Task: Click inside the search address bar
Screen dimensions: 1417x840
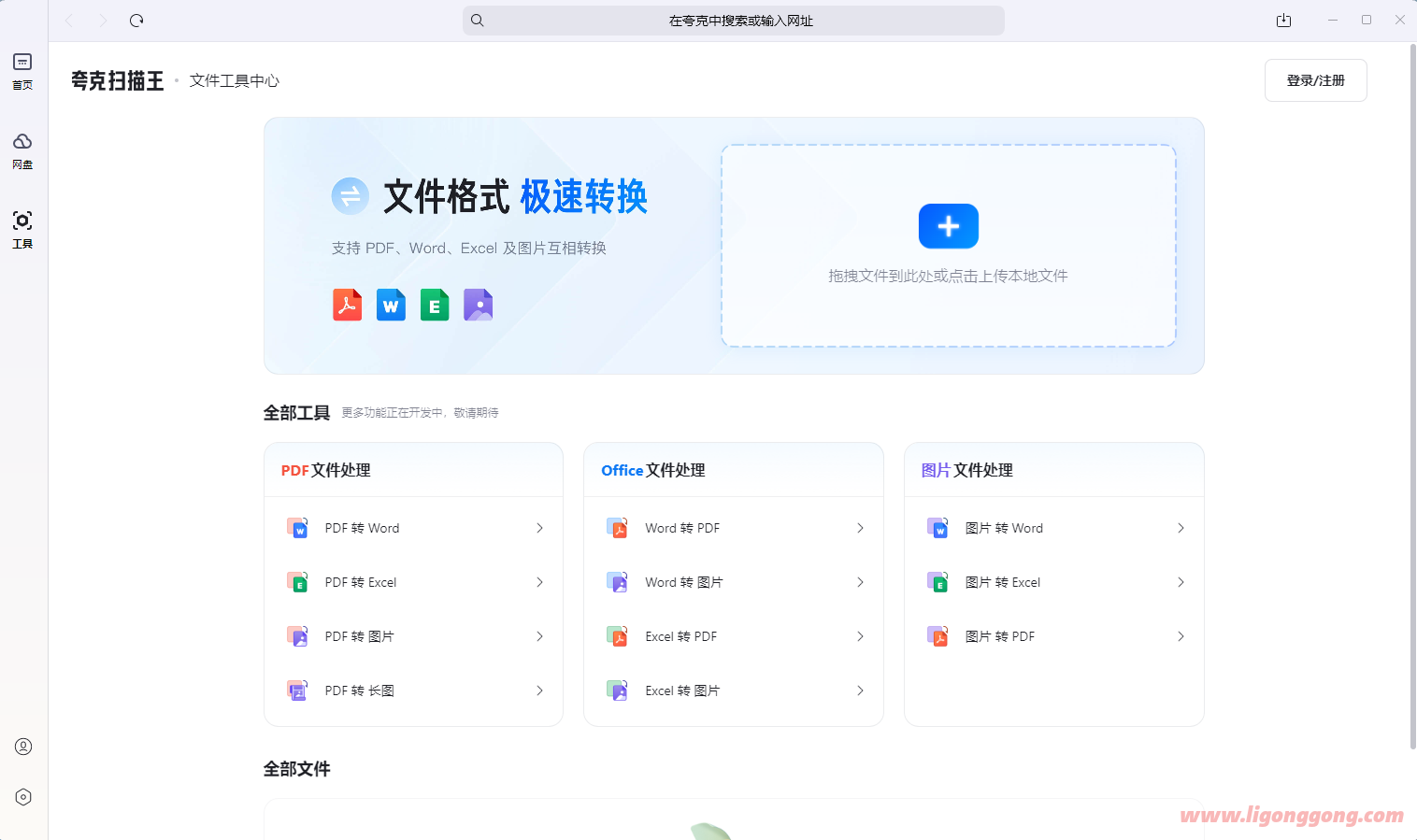Action: coord(733,20)
